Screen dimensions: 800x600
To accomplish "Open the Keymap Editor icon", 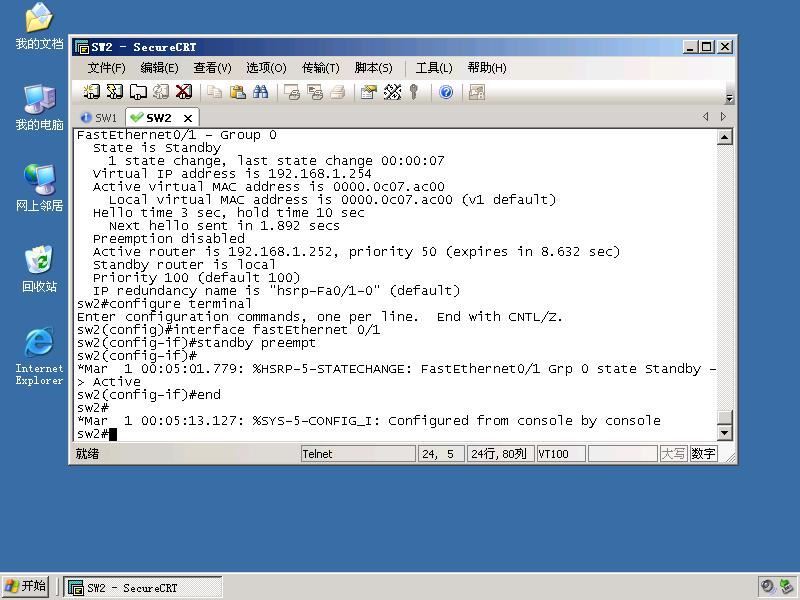I will point(392,92).
